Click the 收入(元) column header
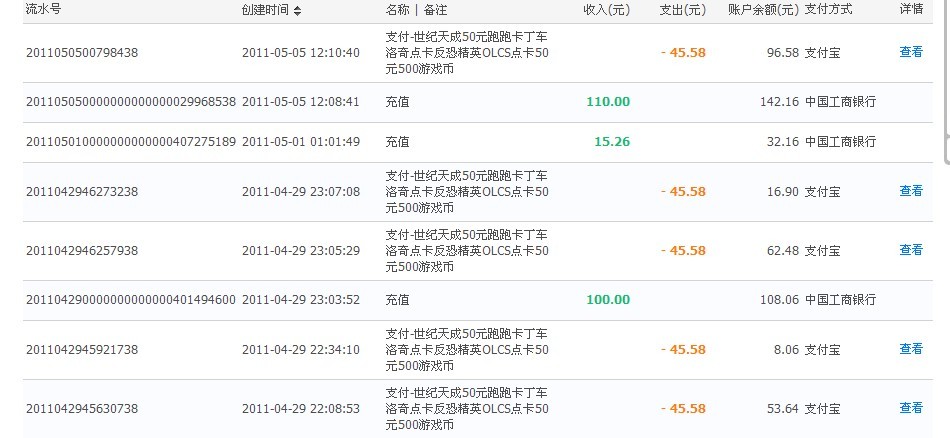The image size is (950, 438). tap(606, 9)
